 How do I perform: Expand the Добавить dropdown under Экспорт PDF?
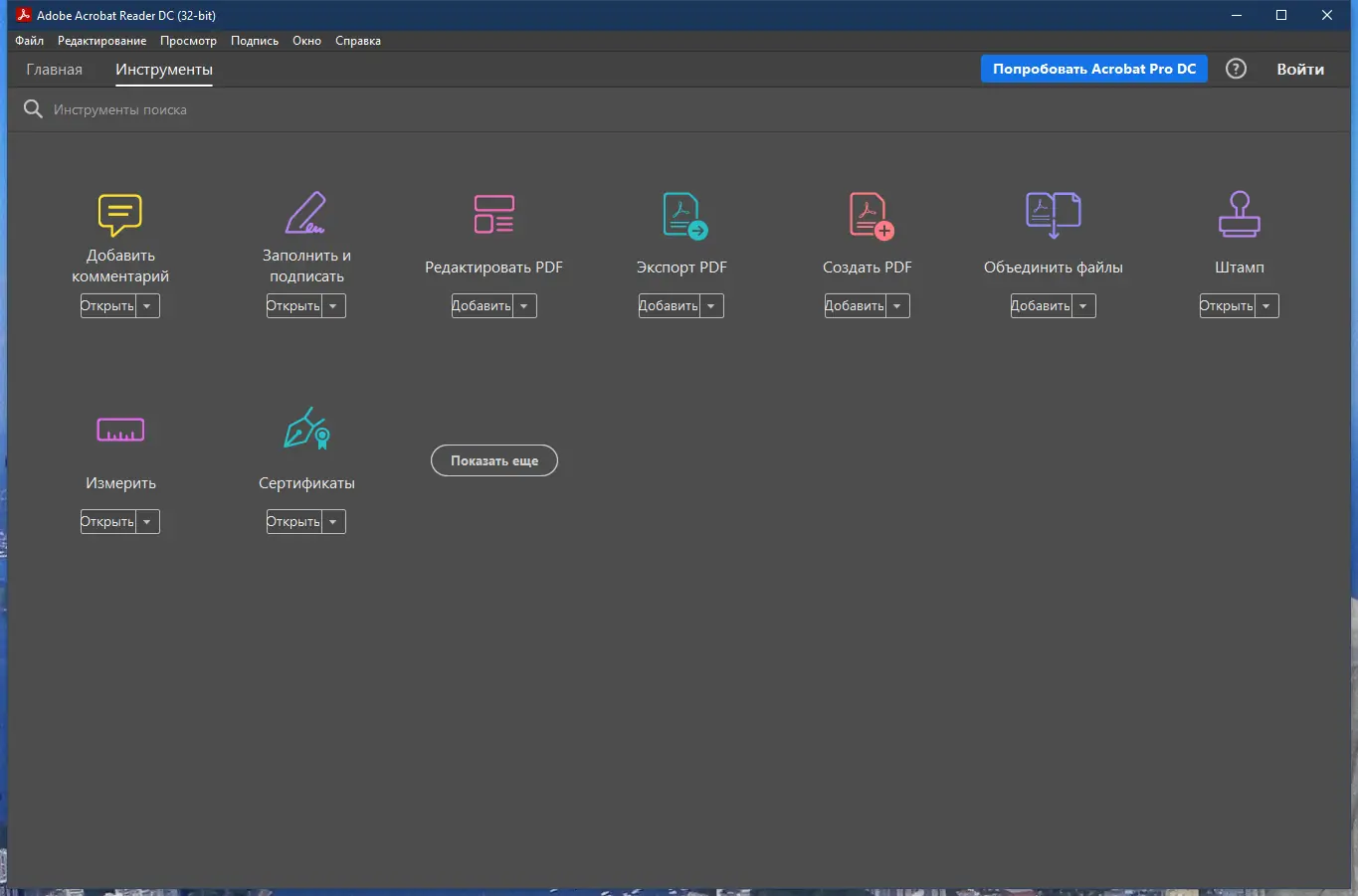coord(710,305)
